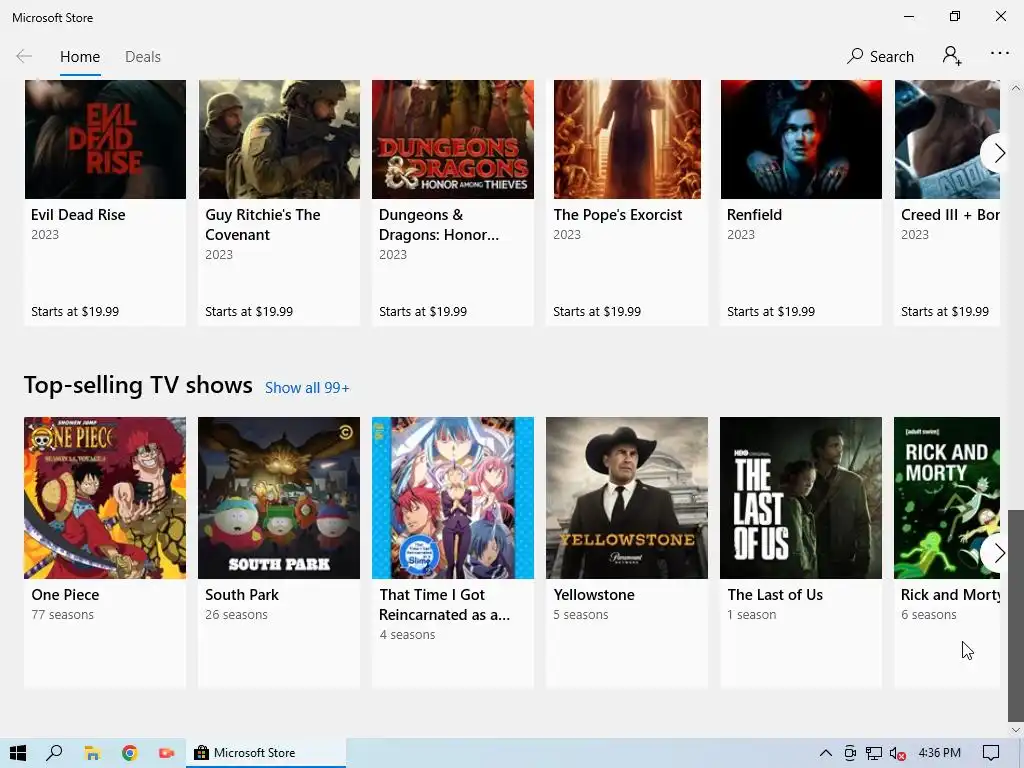Open network status tray icon
The width and height of the screenshot is (1024, 768).
click(x=874, y=753)
